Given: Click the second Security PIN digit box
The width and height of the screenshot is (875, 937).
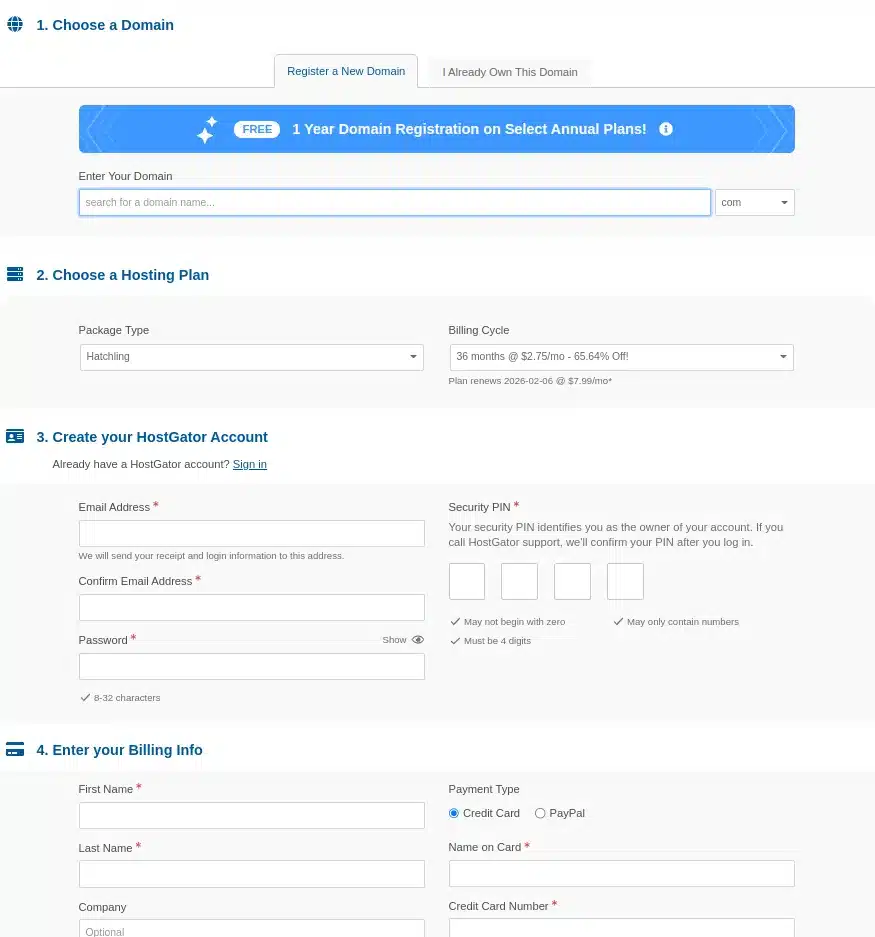Looking at the screenshot, I should 519,581.
